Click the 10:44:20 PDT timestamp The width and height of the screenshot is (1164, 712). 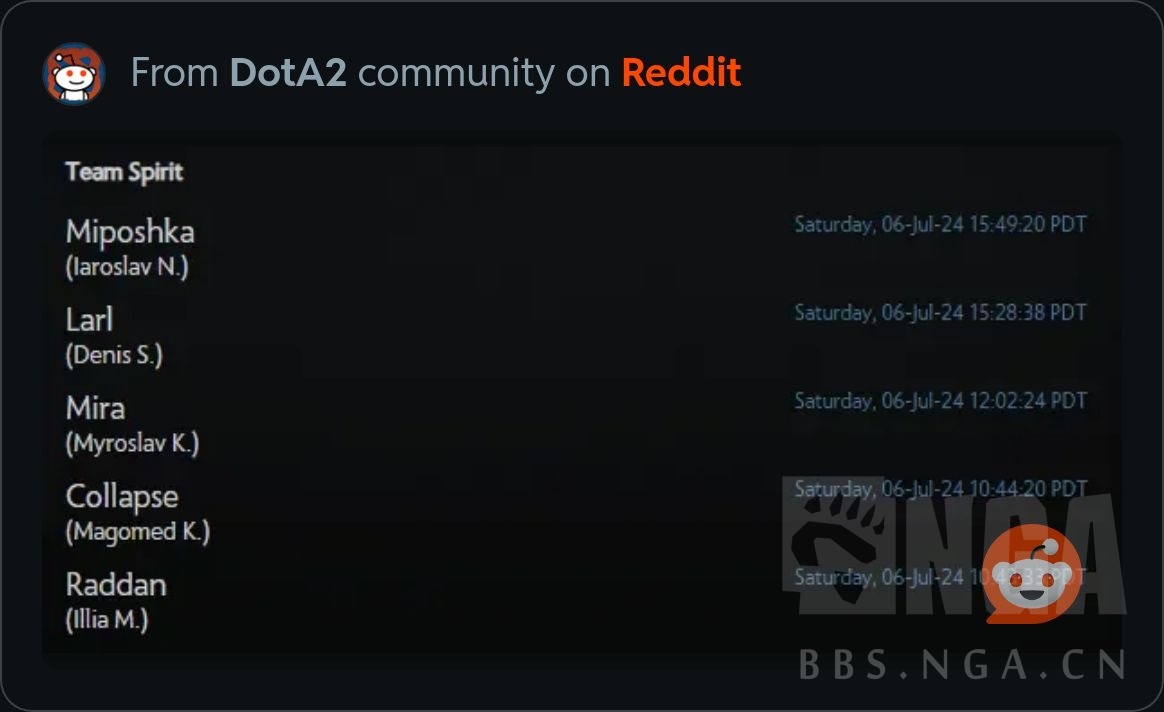pos(941,489)
